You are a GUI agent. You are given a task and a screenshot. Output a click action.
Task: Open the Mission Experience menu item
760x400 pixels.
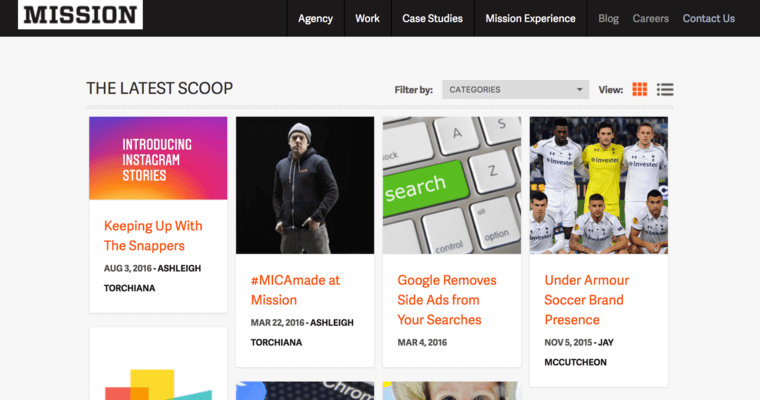[x=530, y=18]
